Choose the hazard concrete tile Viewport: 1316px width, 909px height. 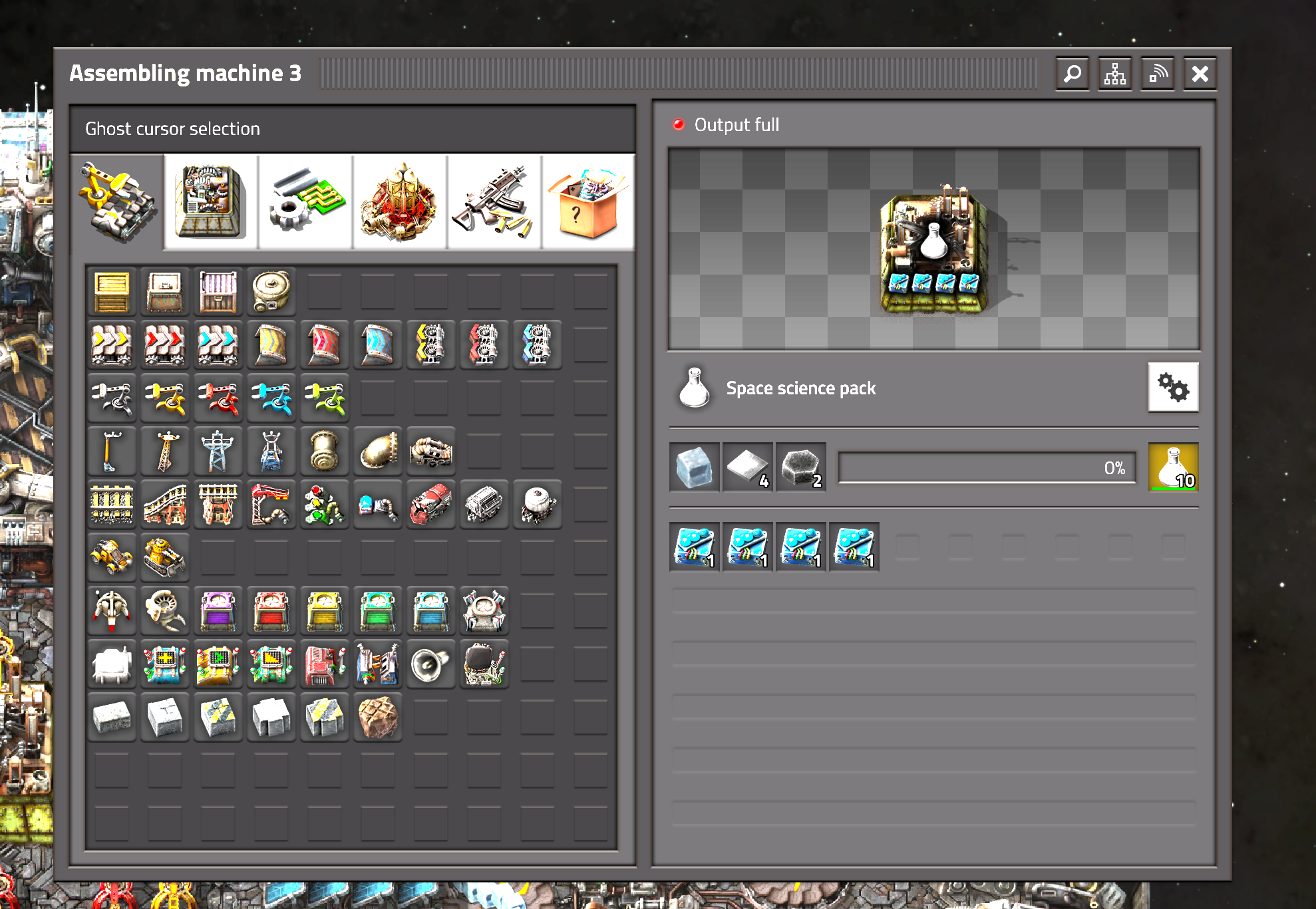[x=218, y=717]
